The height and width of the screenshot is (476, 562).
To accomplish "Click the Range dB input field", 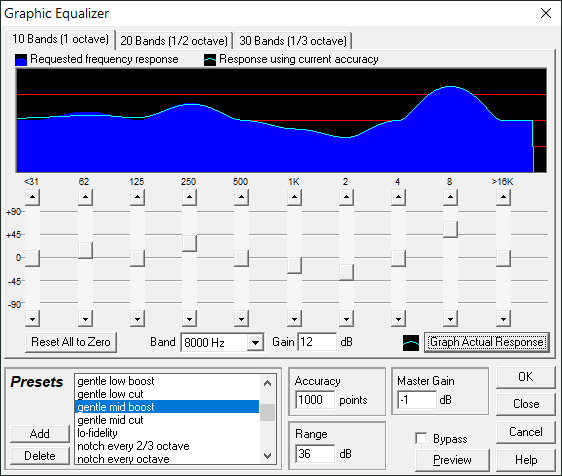I will tap(315, 454).
